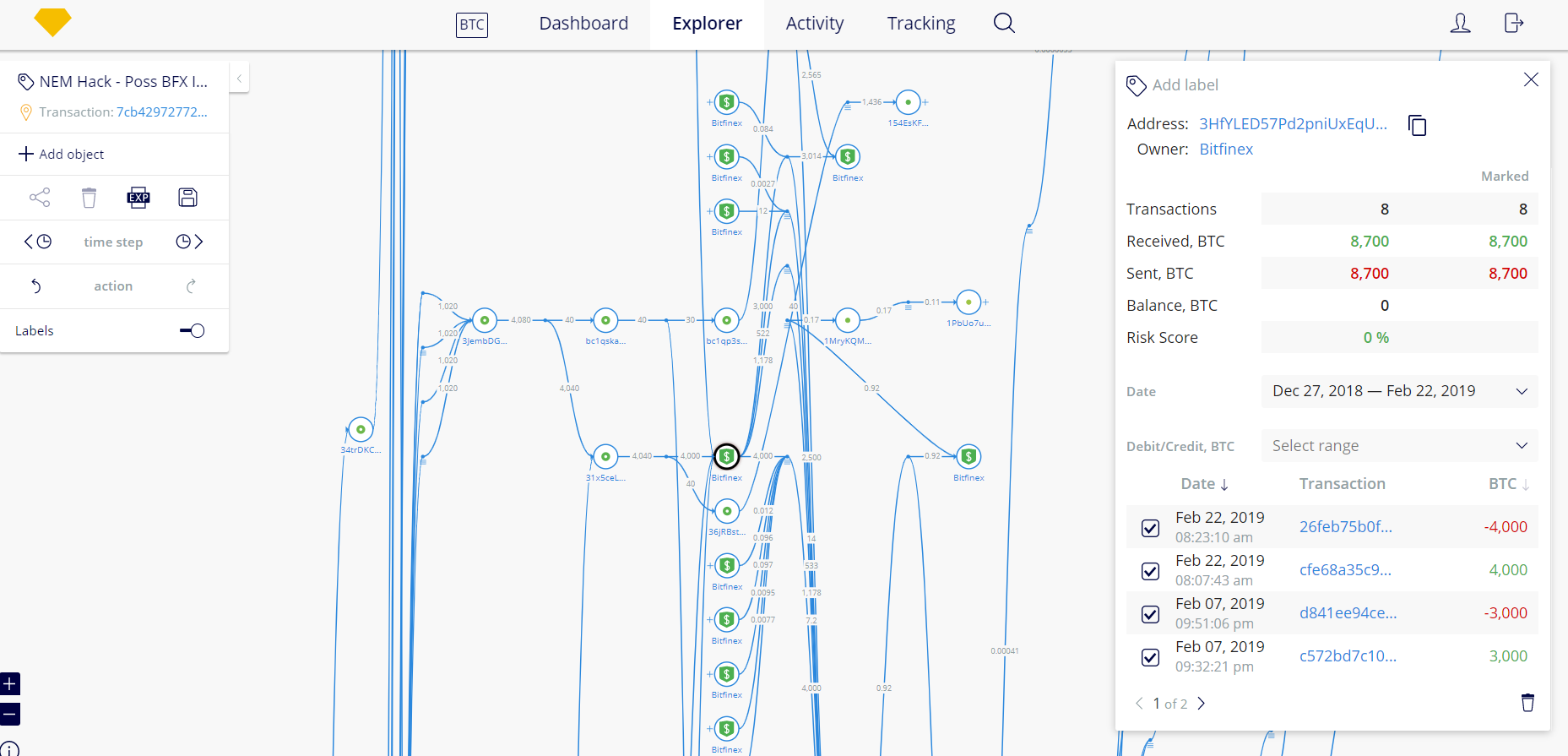Select the 1MryKQM... address node
This screenshot has height=756, width=1568.
[847, 320]
